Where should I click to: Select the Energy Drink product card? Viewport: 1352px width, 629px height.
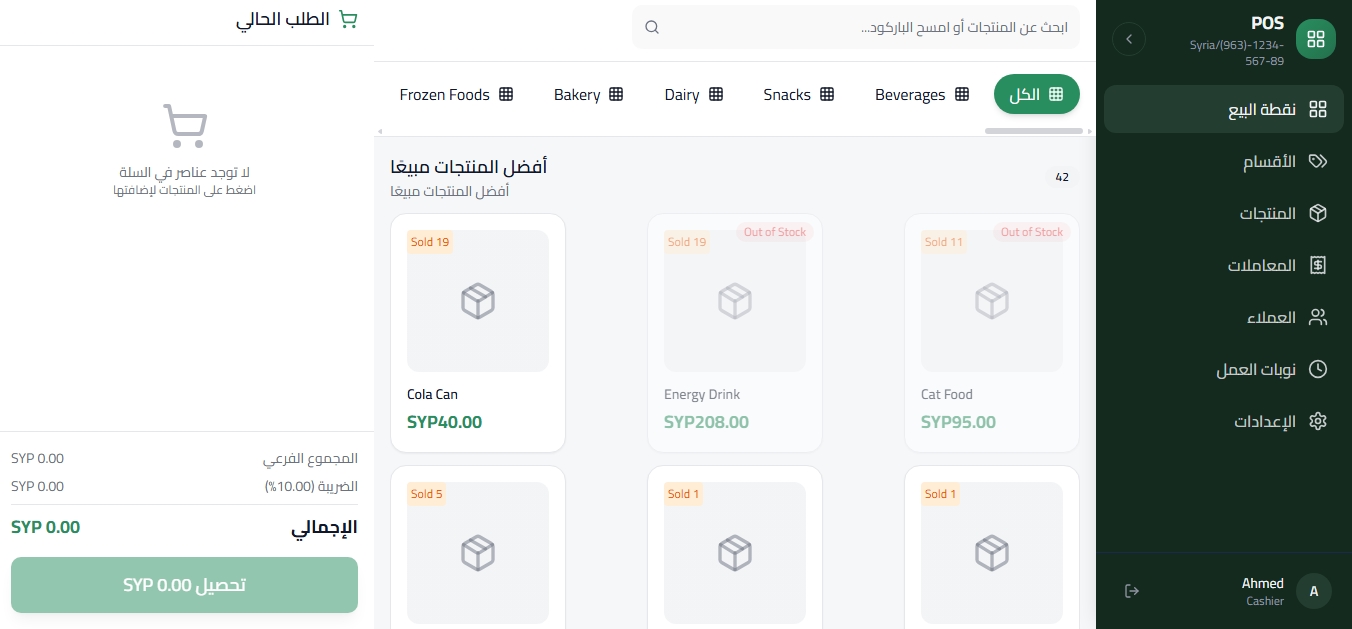[x=735, y=333]
